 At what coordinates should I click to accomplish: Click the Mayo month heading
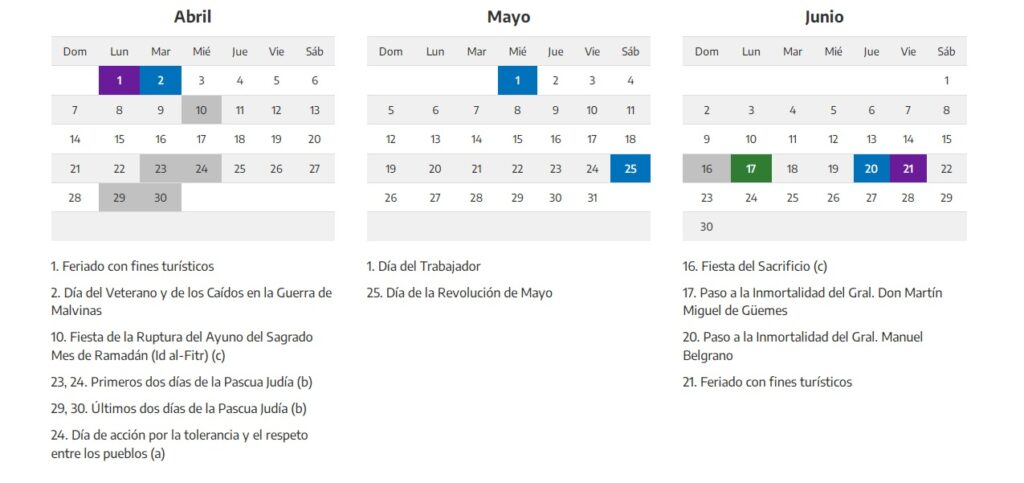[508, 17]
